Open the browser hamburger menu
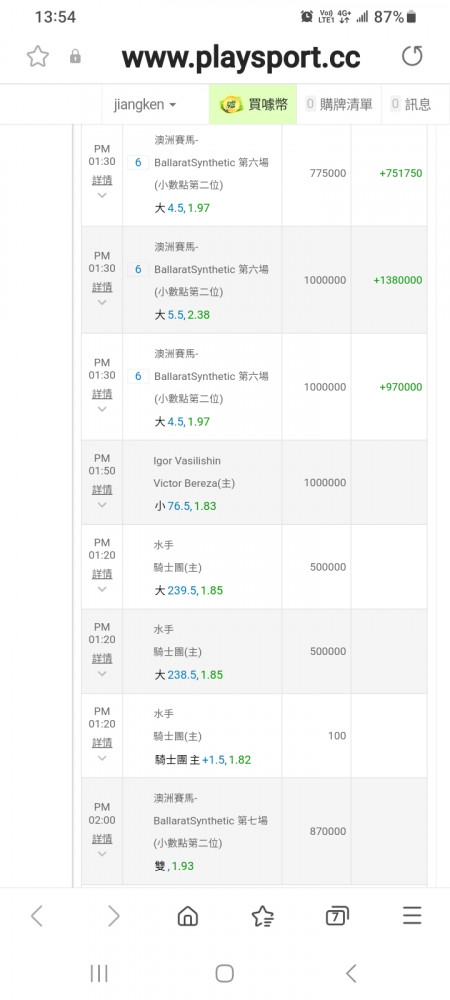 [412, 916]
